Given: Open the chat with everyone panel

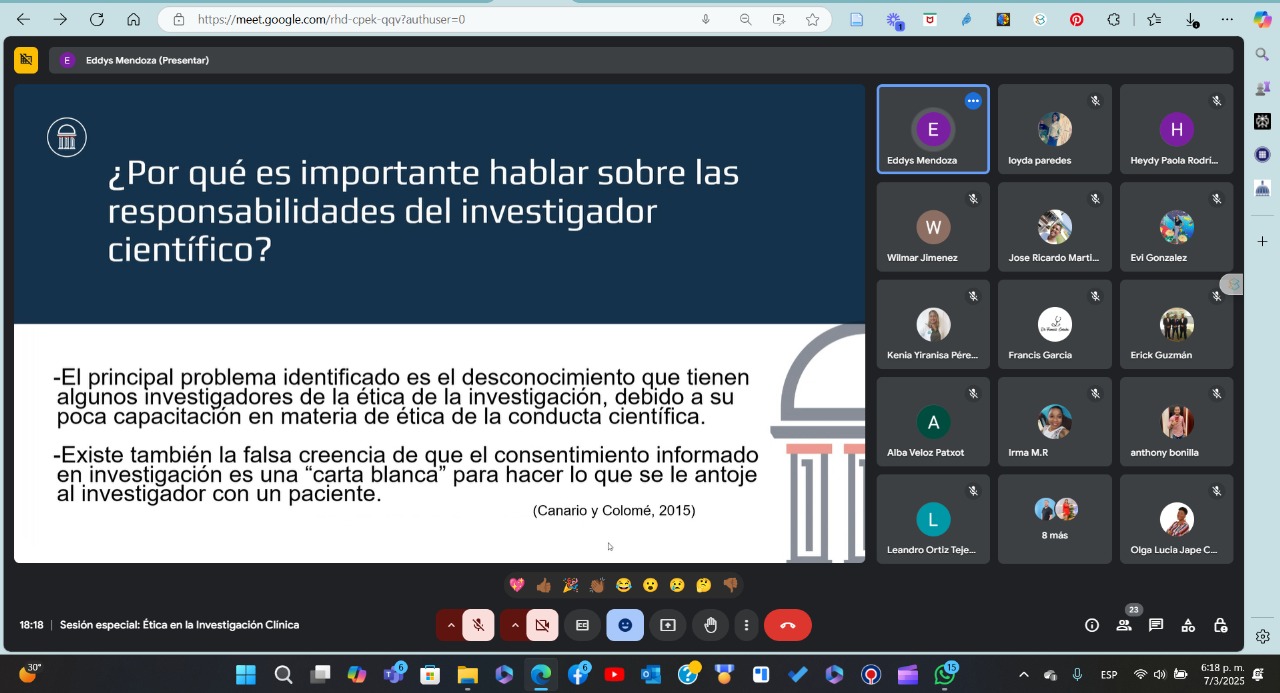Looking at the screenshot, I should (x=1156, y=625).
